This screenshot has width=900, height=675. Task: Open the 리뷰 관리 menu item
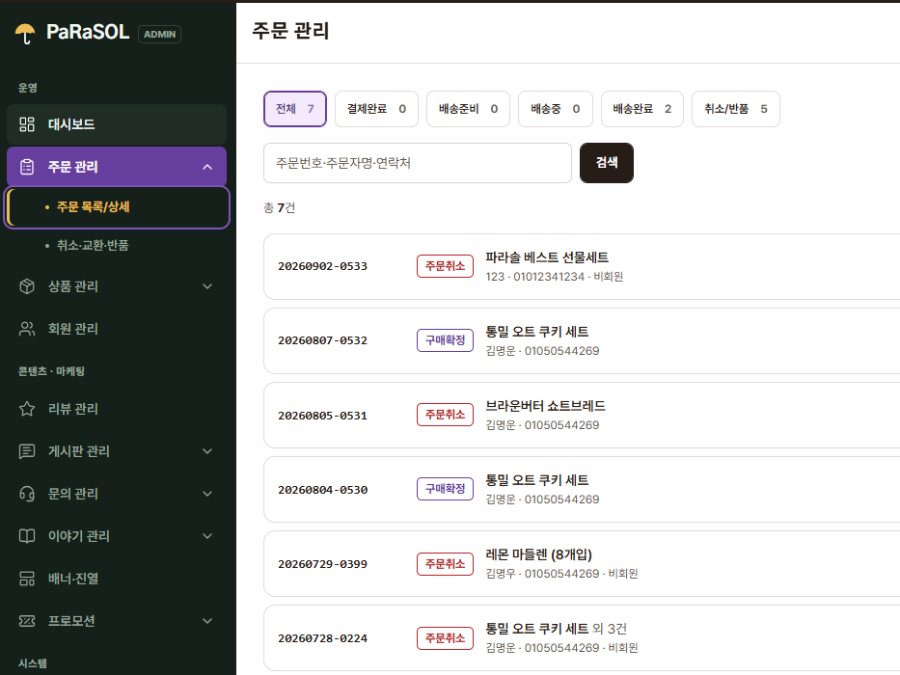[x=117, y=409]
